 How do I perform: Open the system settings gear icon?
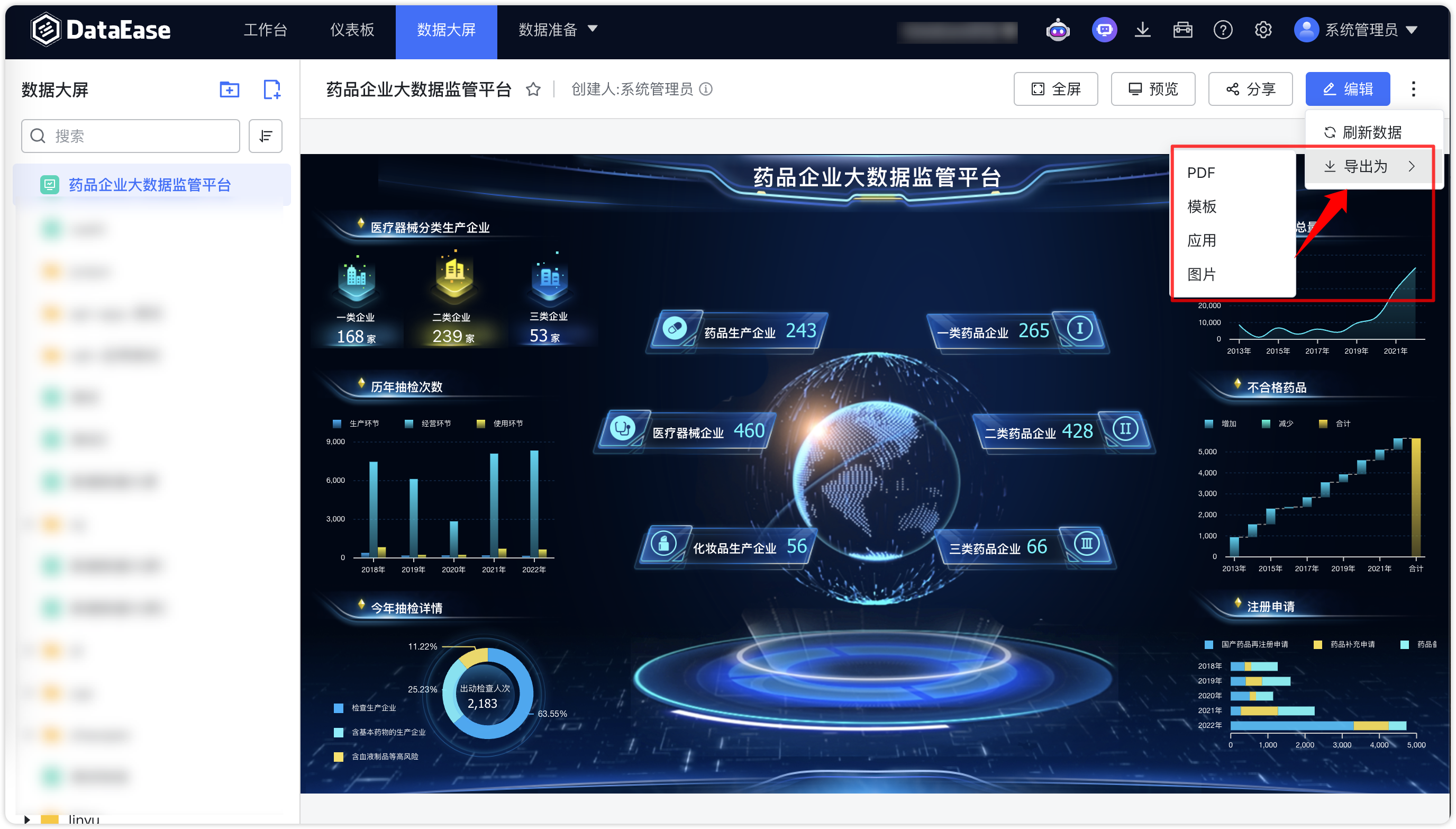1262,30
